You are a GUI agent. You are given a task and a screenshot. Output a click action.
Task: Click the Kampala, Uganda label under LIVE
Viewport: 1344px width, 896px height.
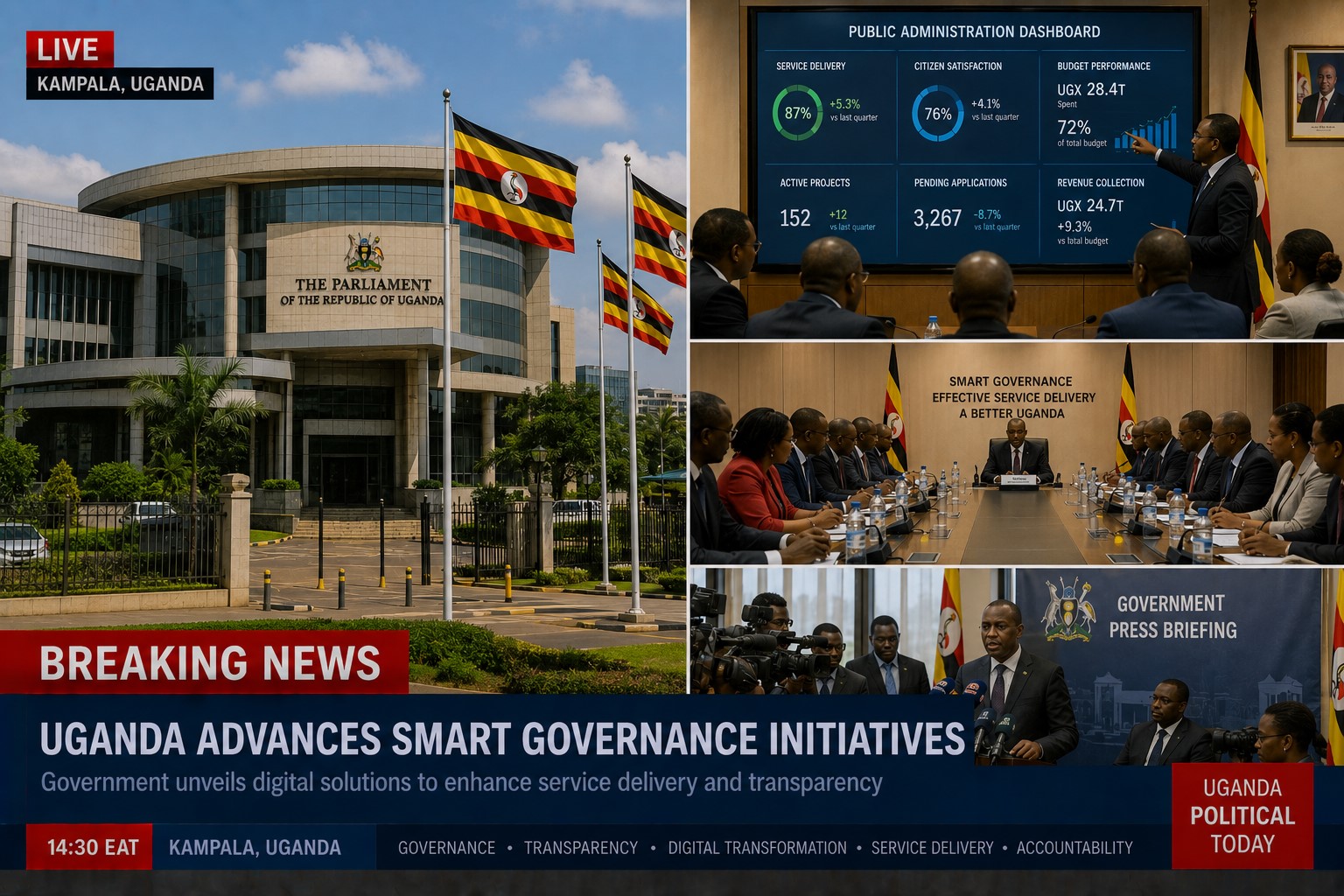pyautogui.click(x=120, y=84)
